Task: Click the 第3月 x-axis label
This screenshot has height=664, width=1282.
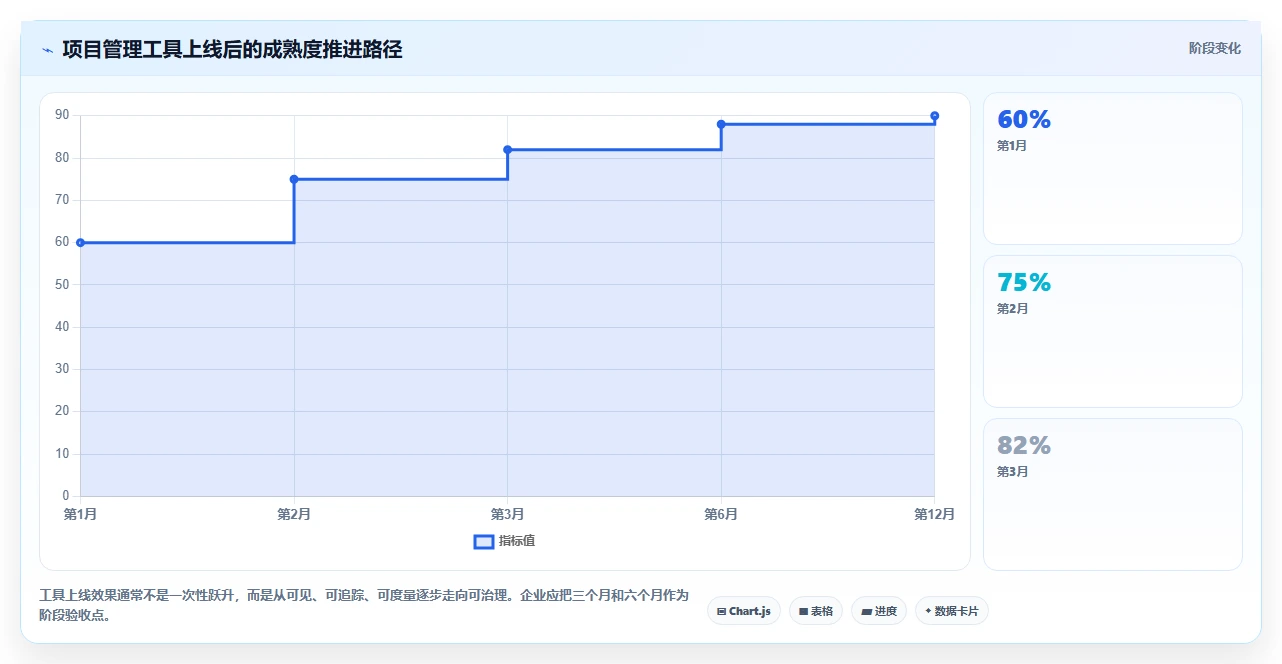Action: coord(507,514)
